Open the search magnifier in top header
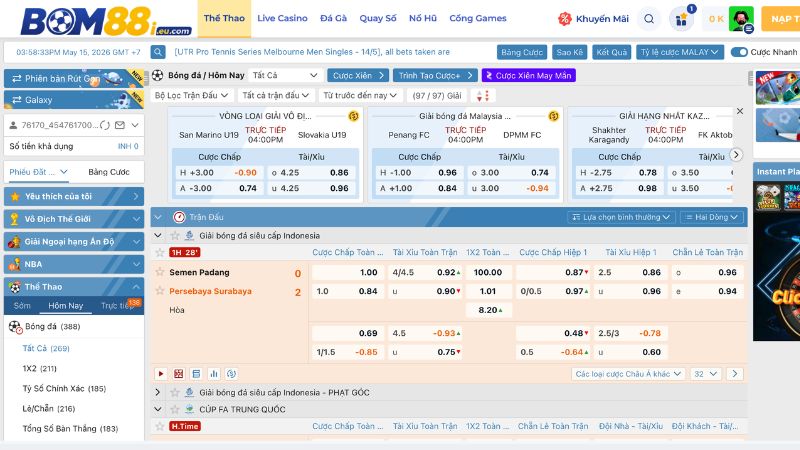 coord(649,19)
